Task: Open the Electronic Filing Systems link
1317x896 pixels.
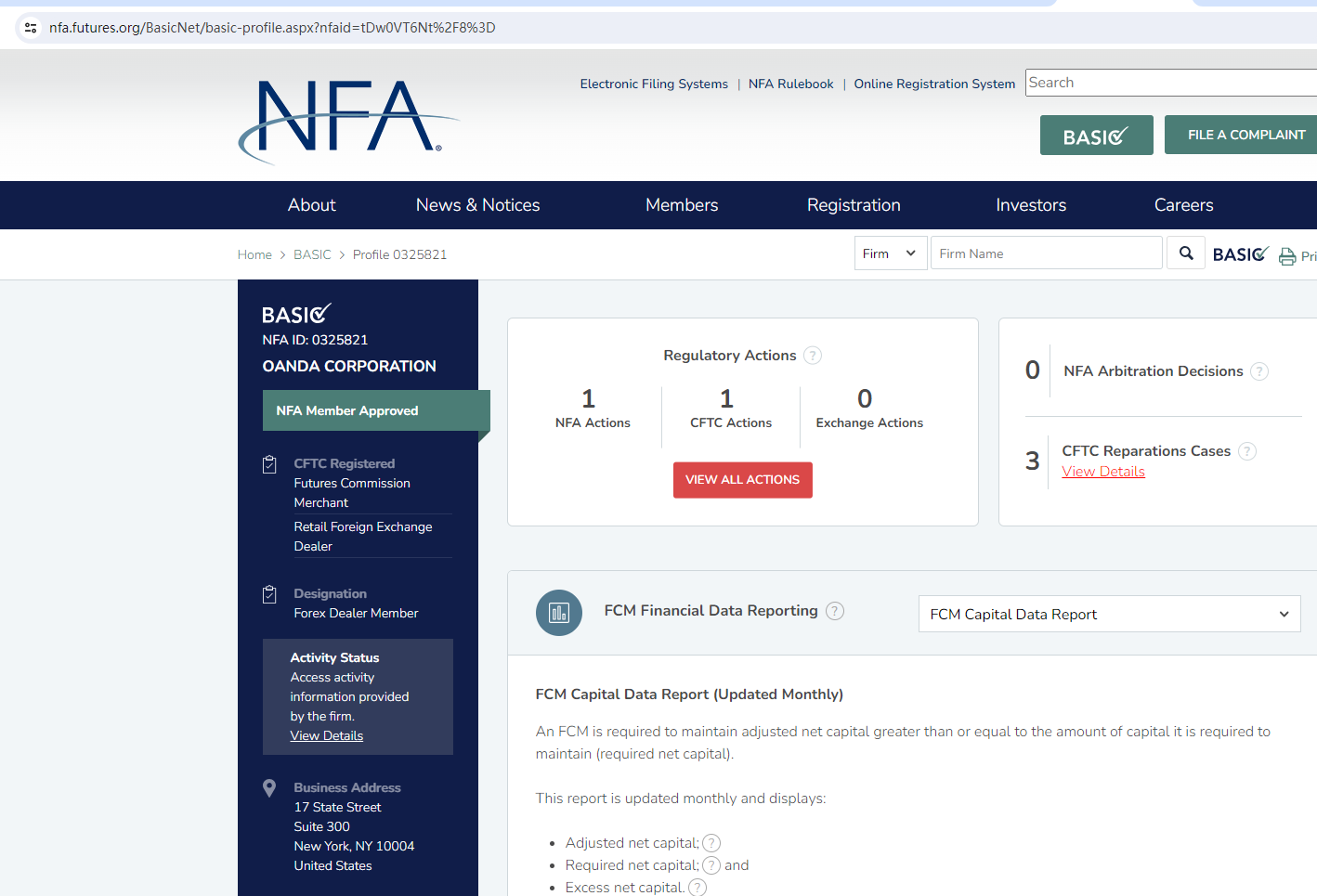Action: [654, 84]
